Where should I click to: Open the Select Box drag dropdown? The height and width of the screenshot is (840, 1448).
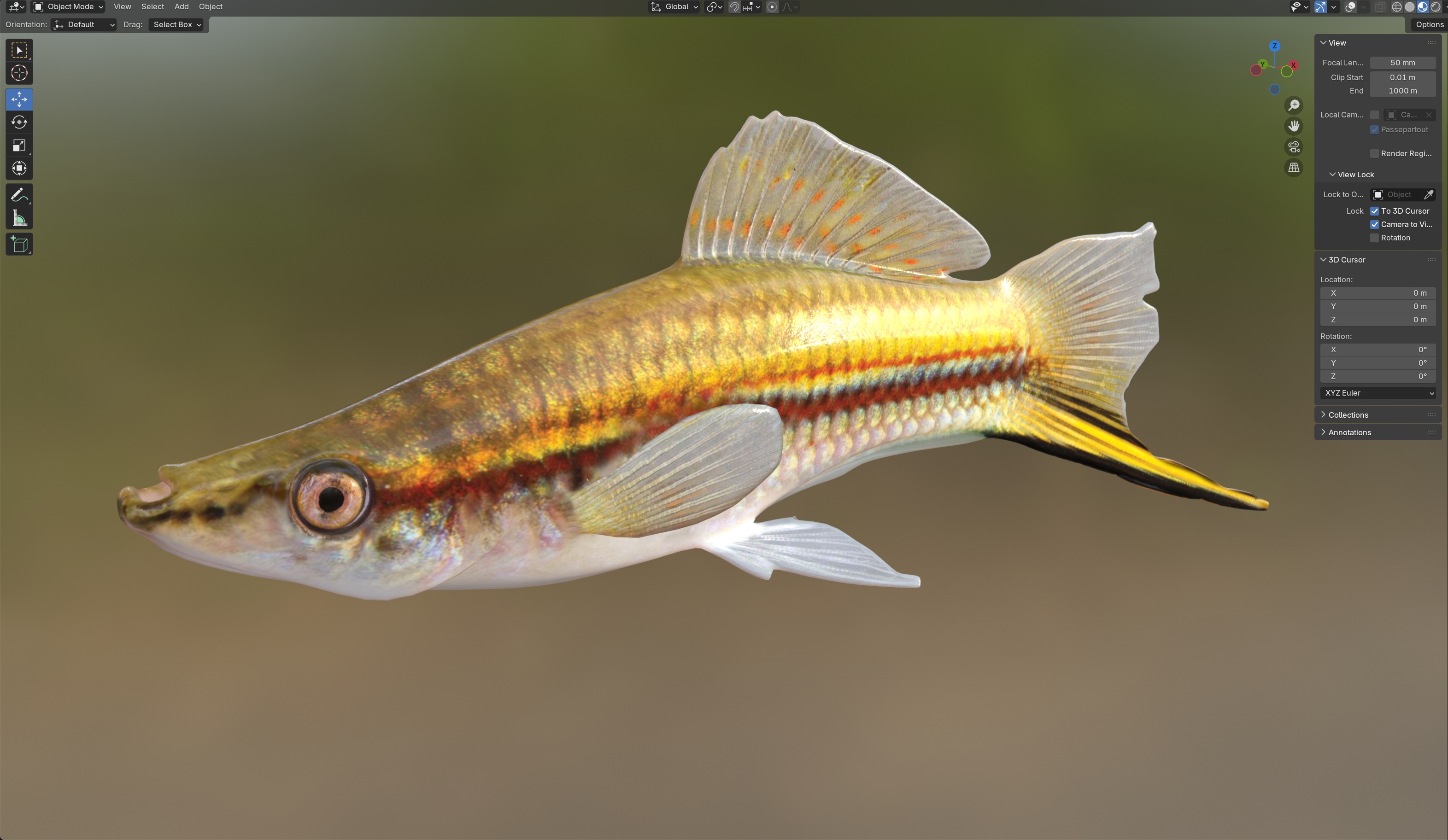point(176,25)
